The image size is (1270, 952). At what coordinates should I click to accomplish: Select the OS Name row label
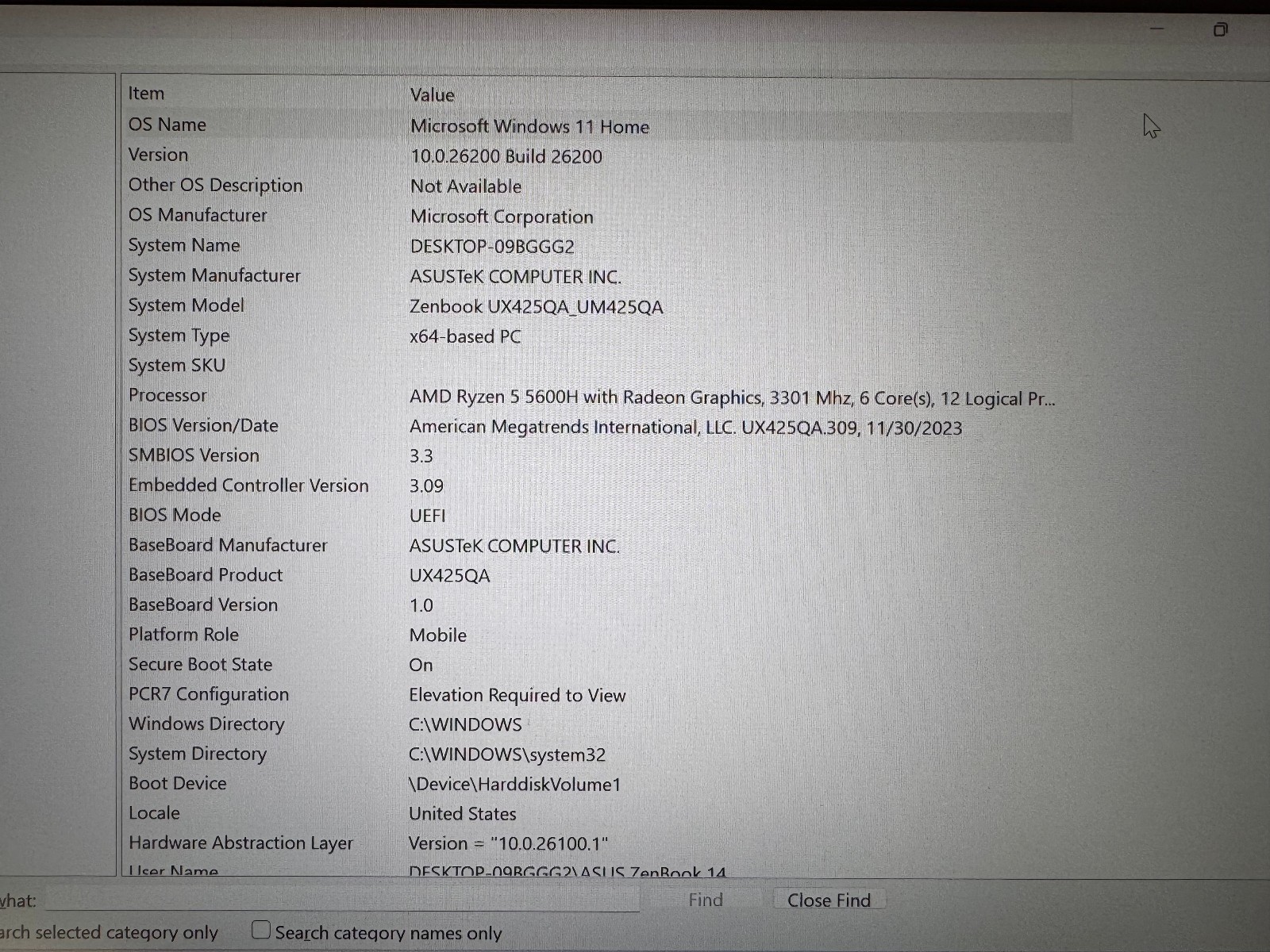click(x=167, y=125)
